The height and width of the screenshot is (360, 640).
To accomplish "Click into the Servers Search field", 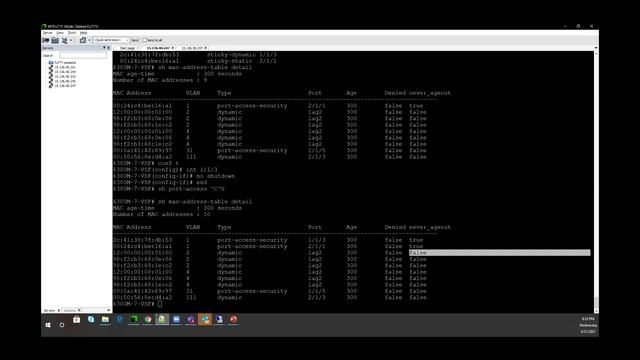I will (83, 55).
